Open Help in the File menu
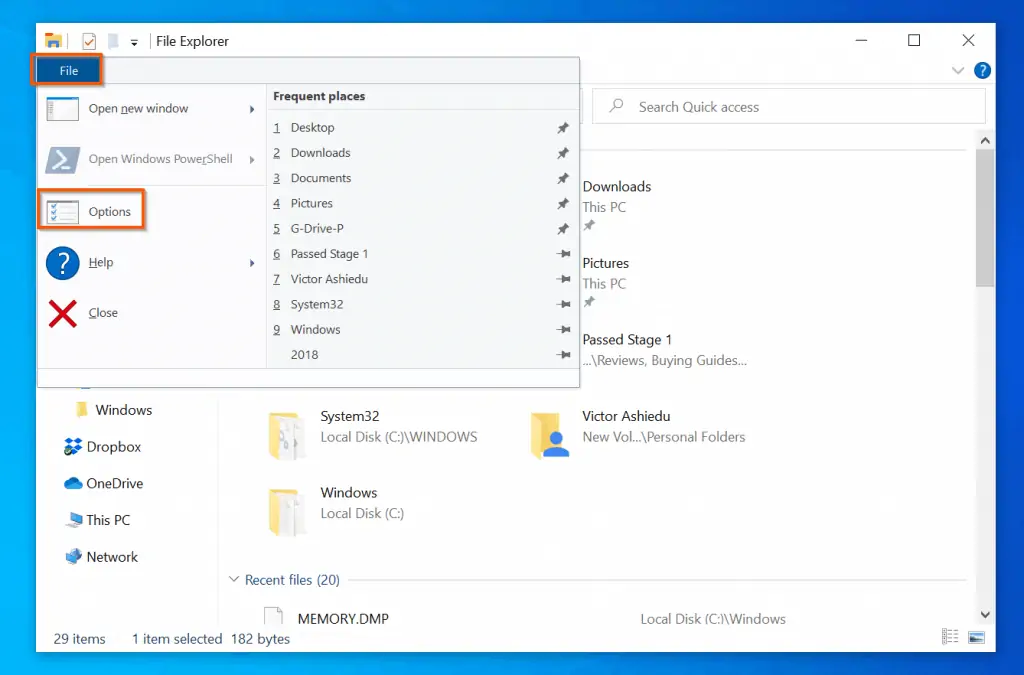This screenshot has height=675, width=1024. pyautogui.click(x=152, y=262)
